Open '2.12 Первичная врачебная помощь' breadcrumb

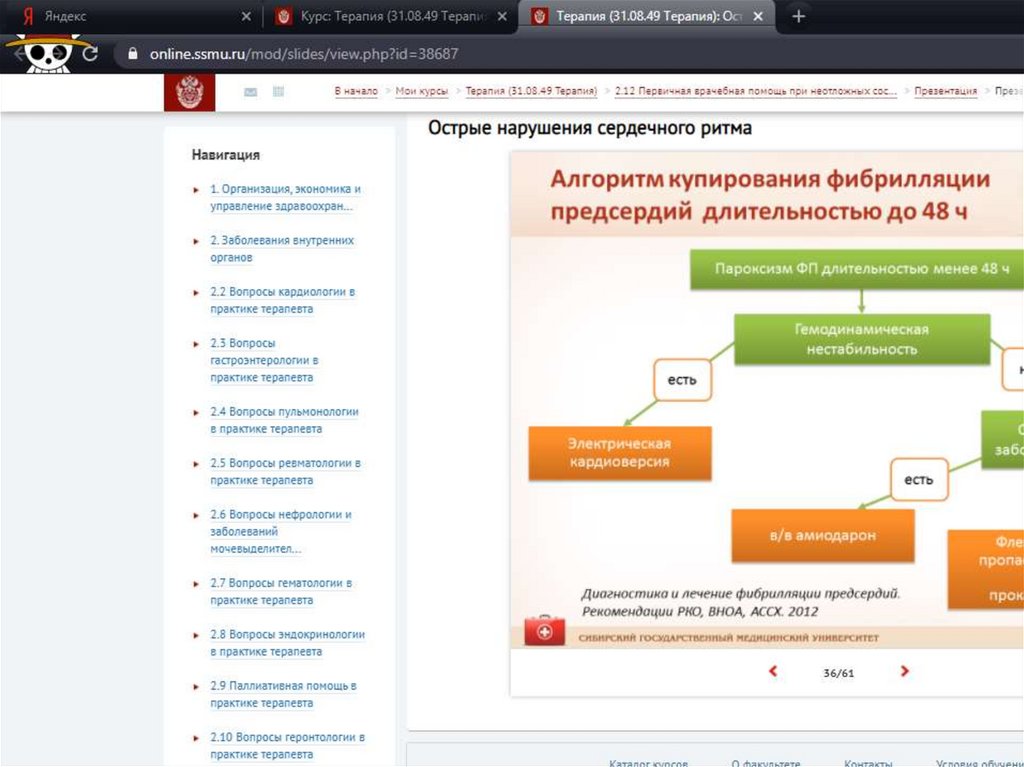pos(756,91)
